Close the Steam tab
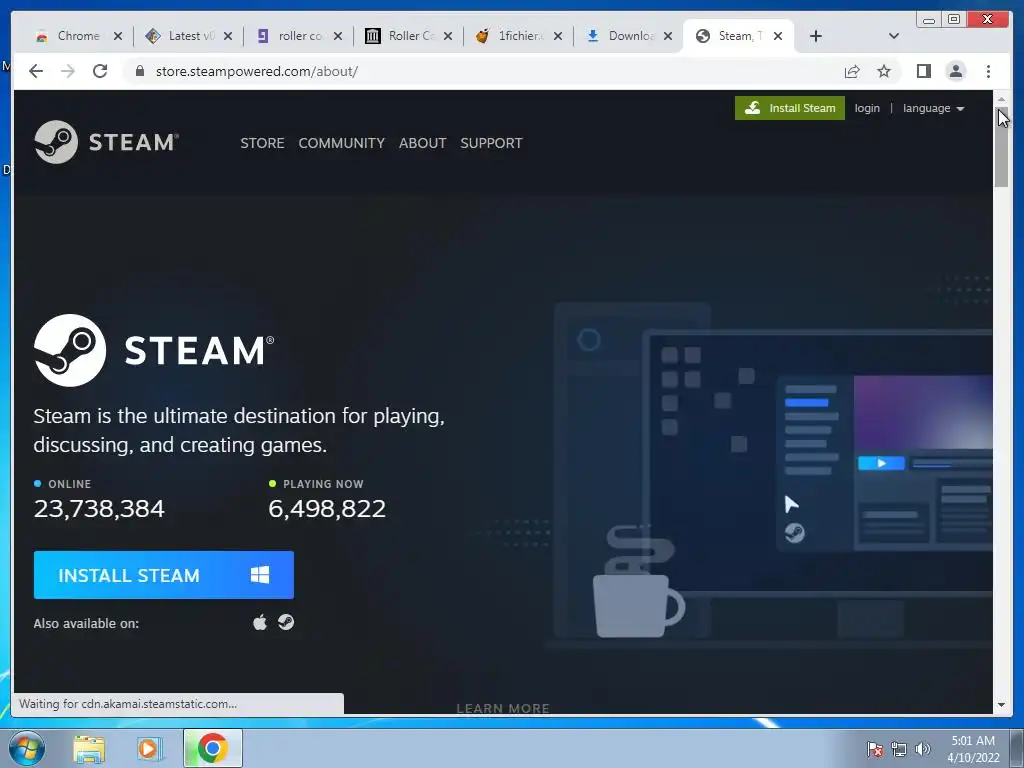Image resolution: width=1024 pixels, height=768 pixels. [778, 36]
